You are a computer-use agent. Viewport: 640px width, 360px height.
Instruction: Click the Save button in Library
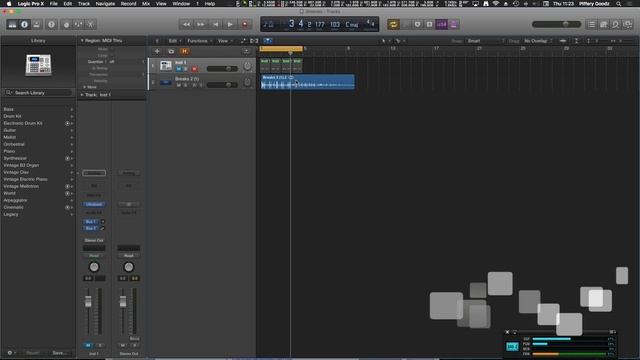click(60, 353)
